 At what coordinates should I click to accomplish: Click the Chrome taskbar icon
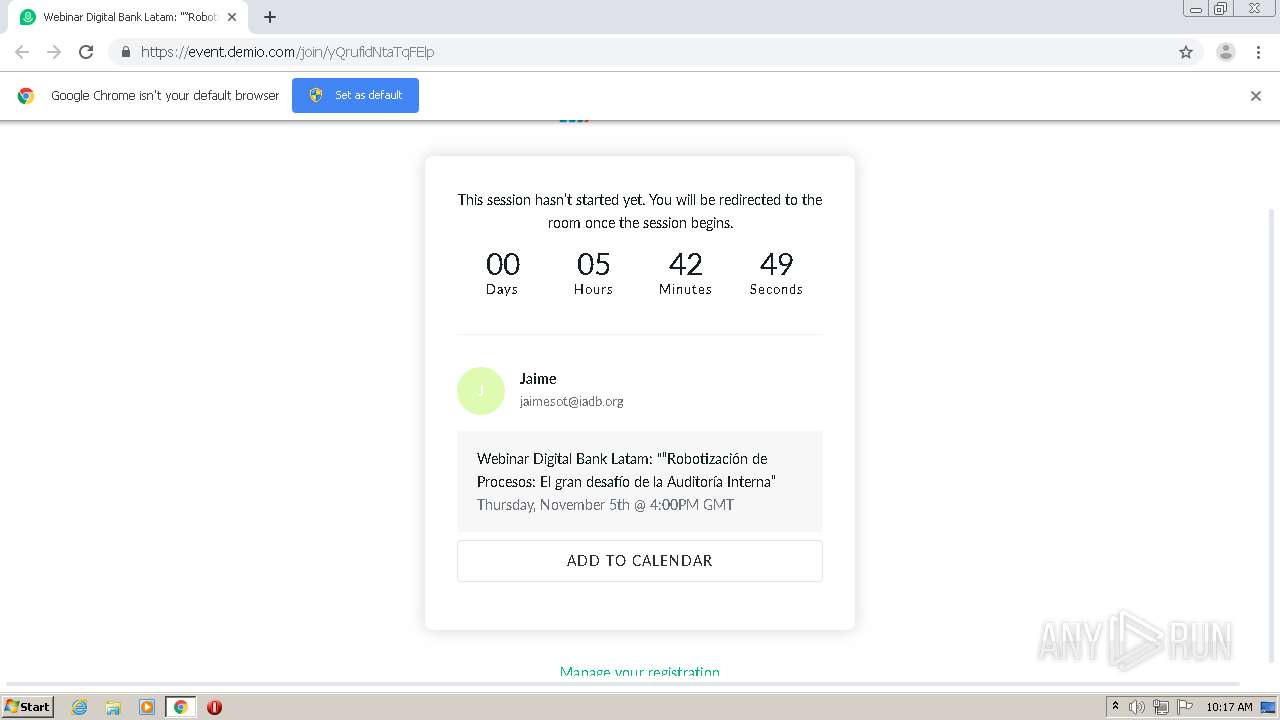(x=180, y=707)
